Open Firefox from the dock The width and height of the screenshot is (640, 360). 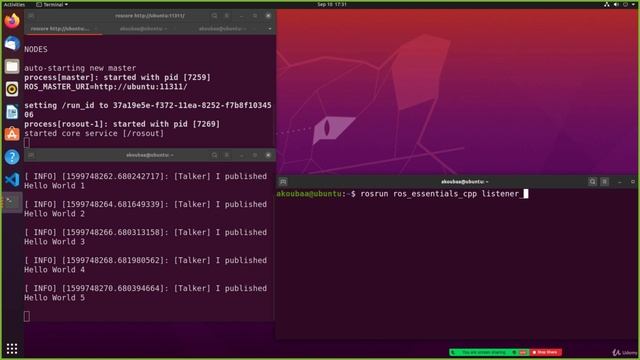pos(12,20)
